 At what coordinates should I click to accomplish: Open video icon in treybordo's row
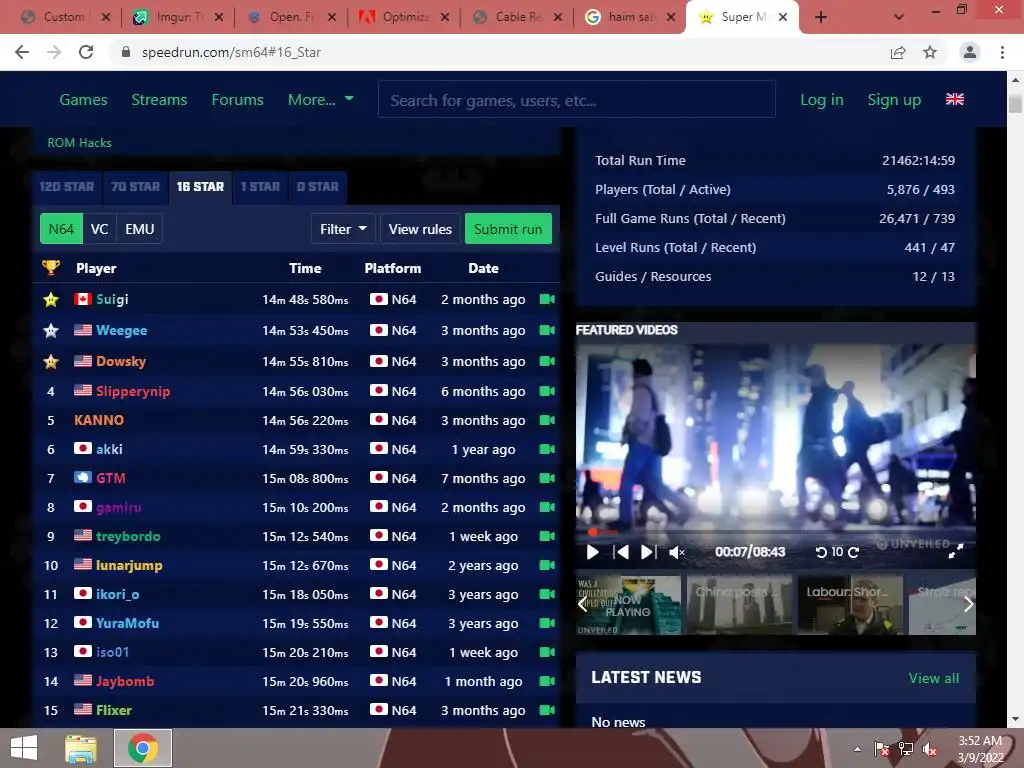point(547,536)
